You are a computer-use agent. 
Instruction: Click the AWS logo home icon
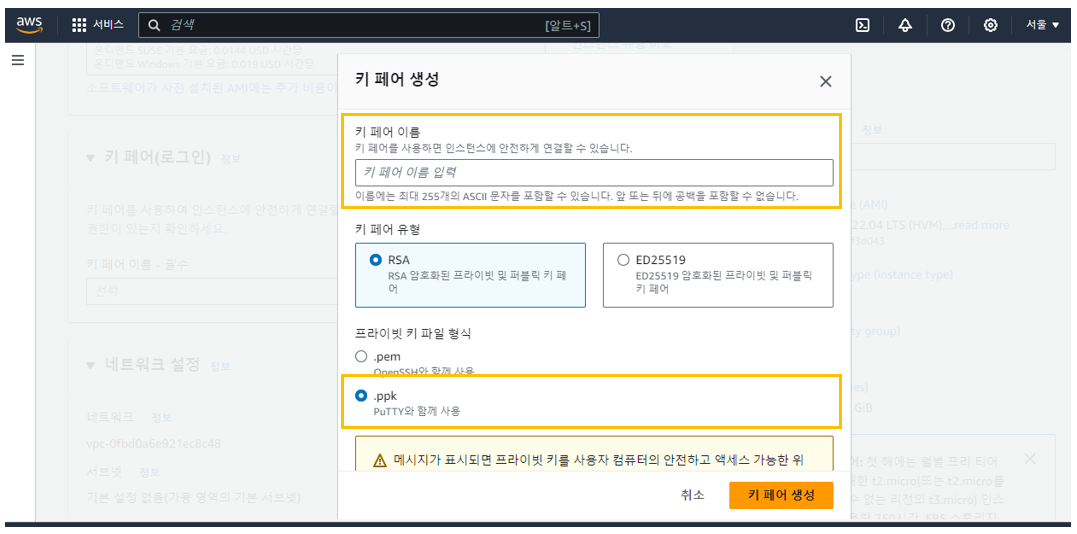point(30,25)
